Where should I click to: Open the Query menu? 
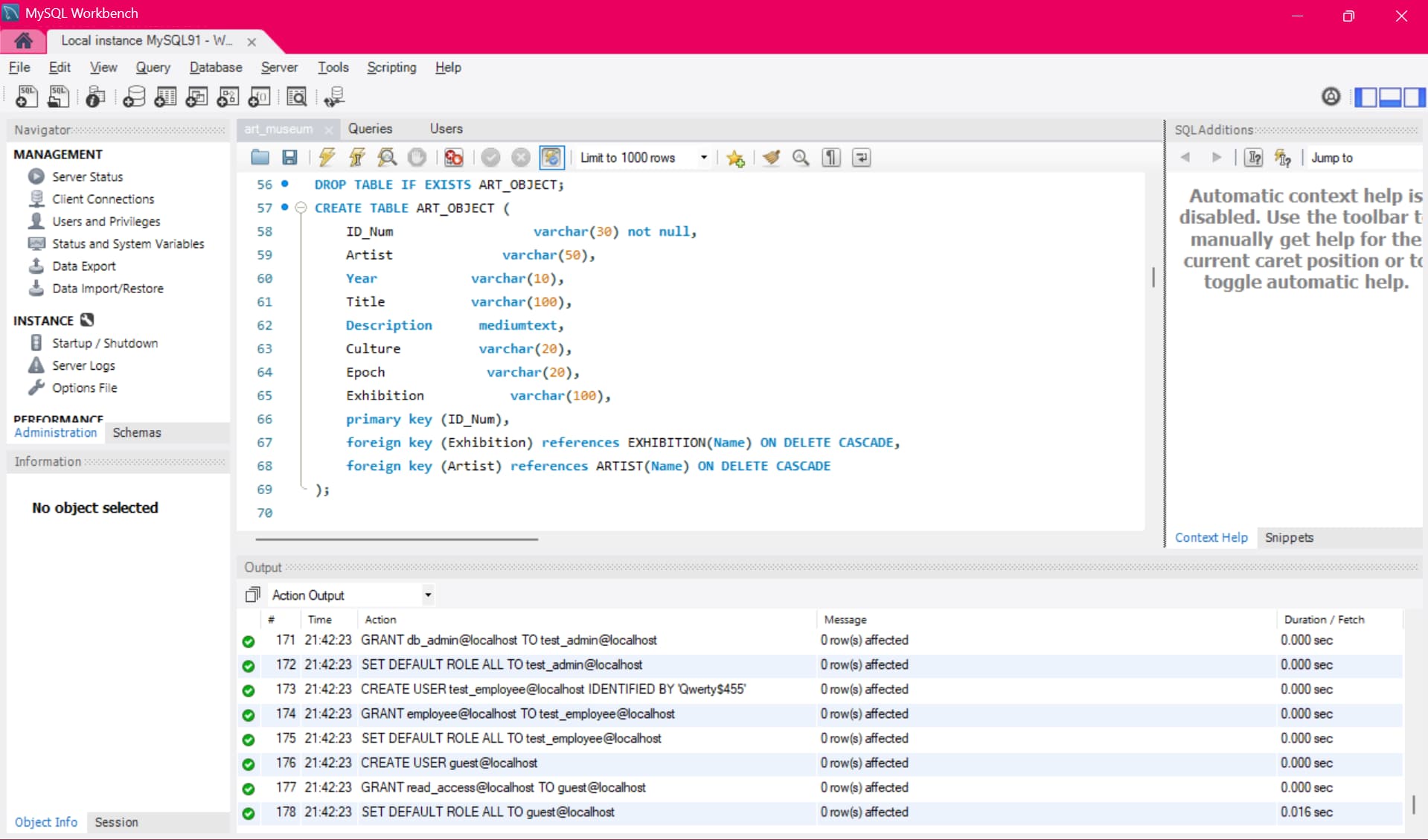coord(153,67)
